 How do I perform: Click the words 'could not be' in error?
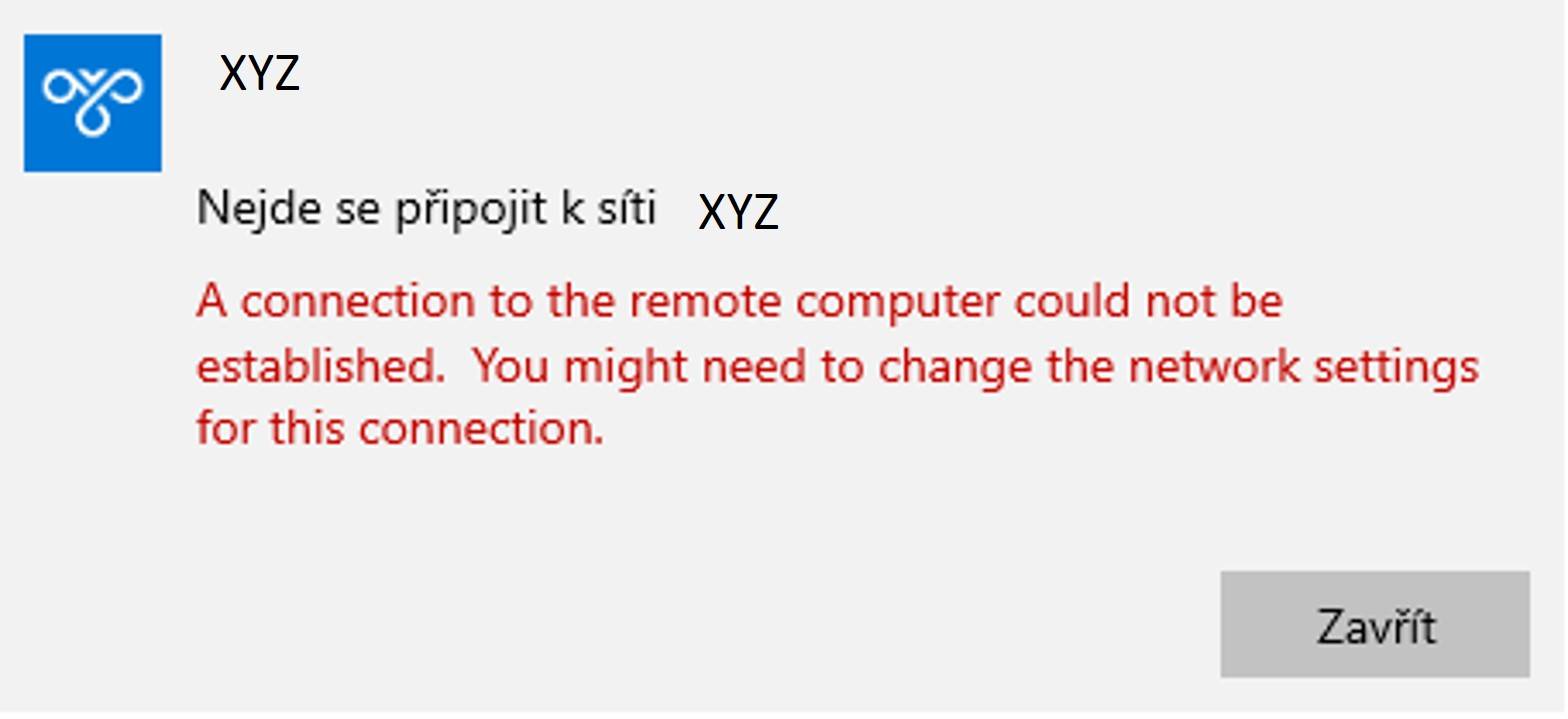1149,301
